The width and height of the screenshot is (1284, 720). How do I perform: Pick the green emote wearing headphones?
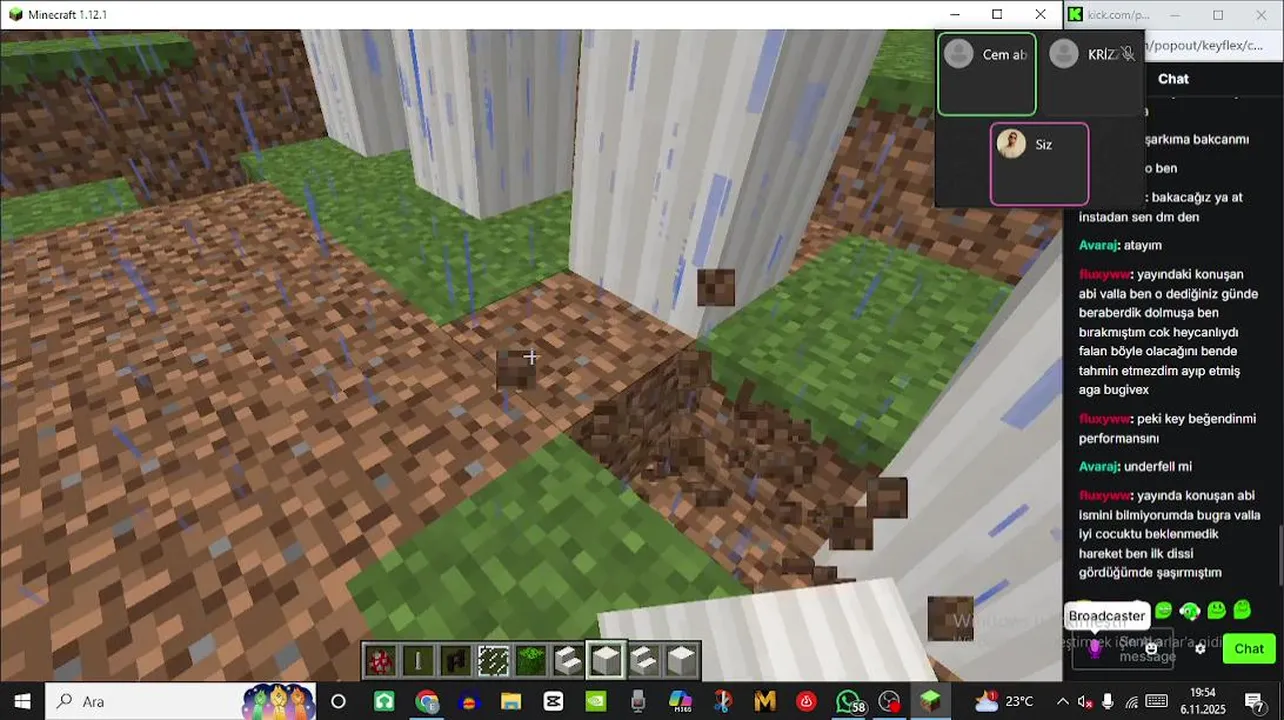pos(1190,610)
